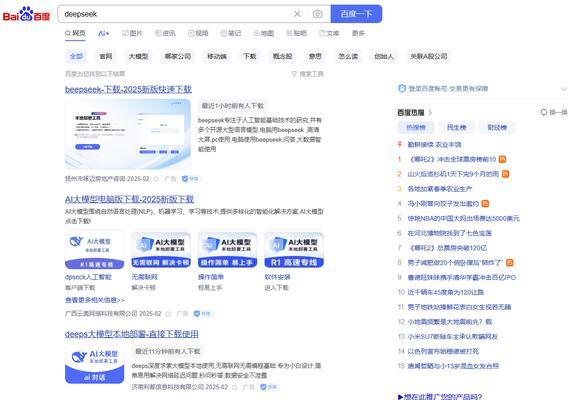Select the 民生榜 tab
Viewport: 585px width, 400px height.
tap(457, 128)
